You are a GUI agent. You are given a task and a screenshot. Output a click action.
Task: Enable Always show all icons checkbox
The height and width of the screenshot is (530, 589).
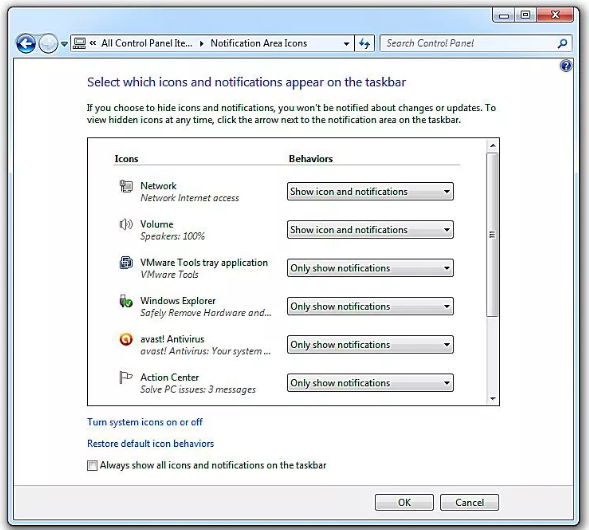tap(92, 465)
